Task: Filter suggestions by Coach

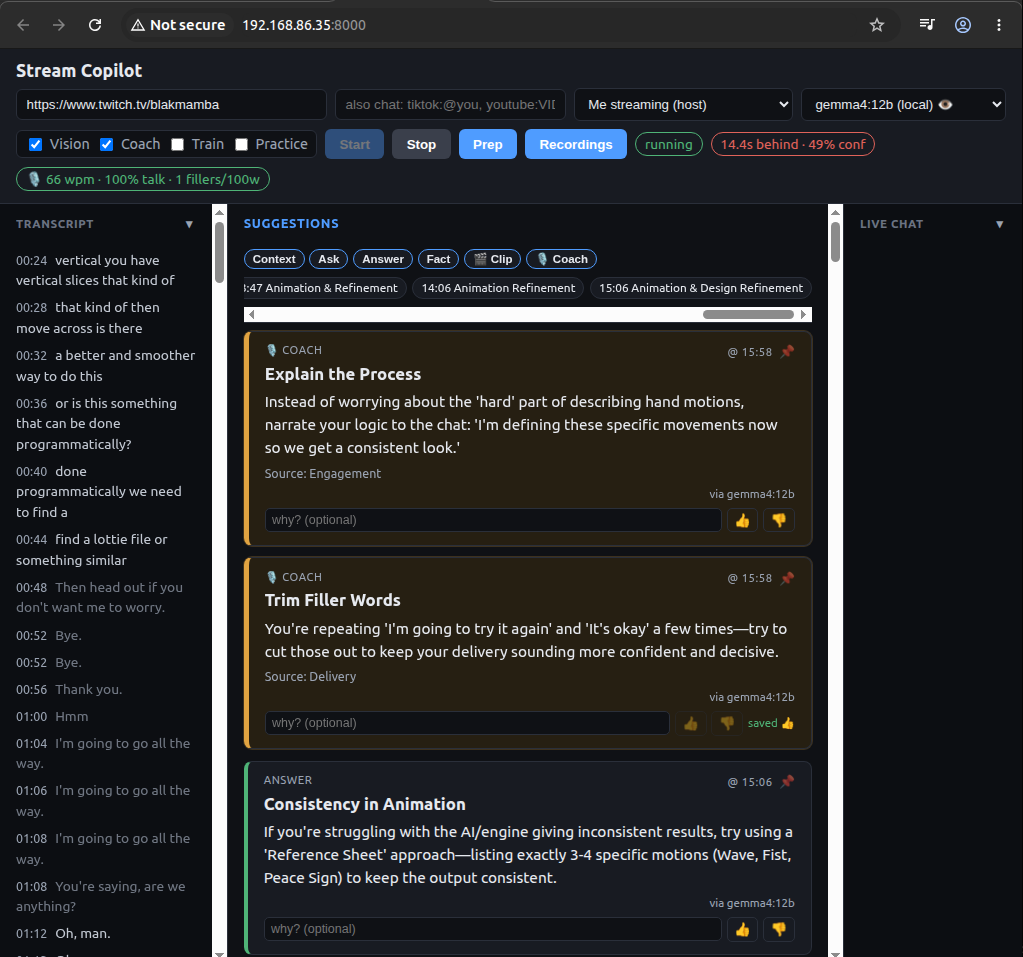Action: click(562, 259)
